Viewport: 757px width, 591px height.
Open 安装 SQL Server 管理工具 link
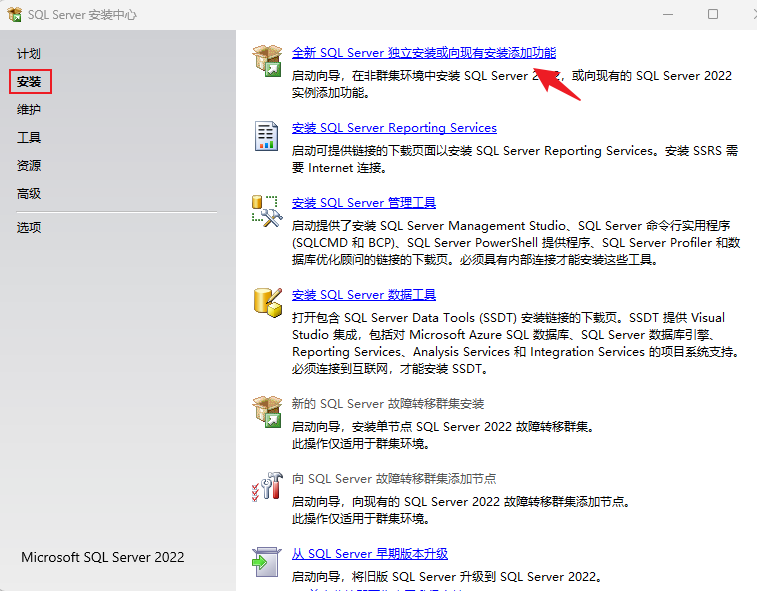point(364,203)
